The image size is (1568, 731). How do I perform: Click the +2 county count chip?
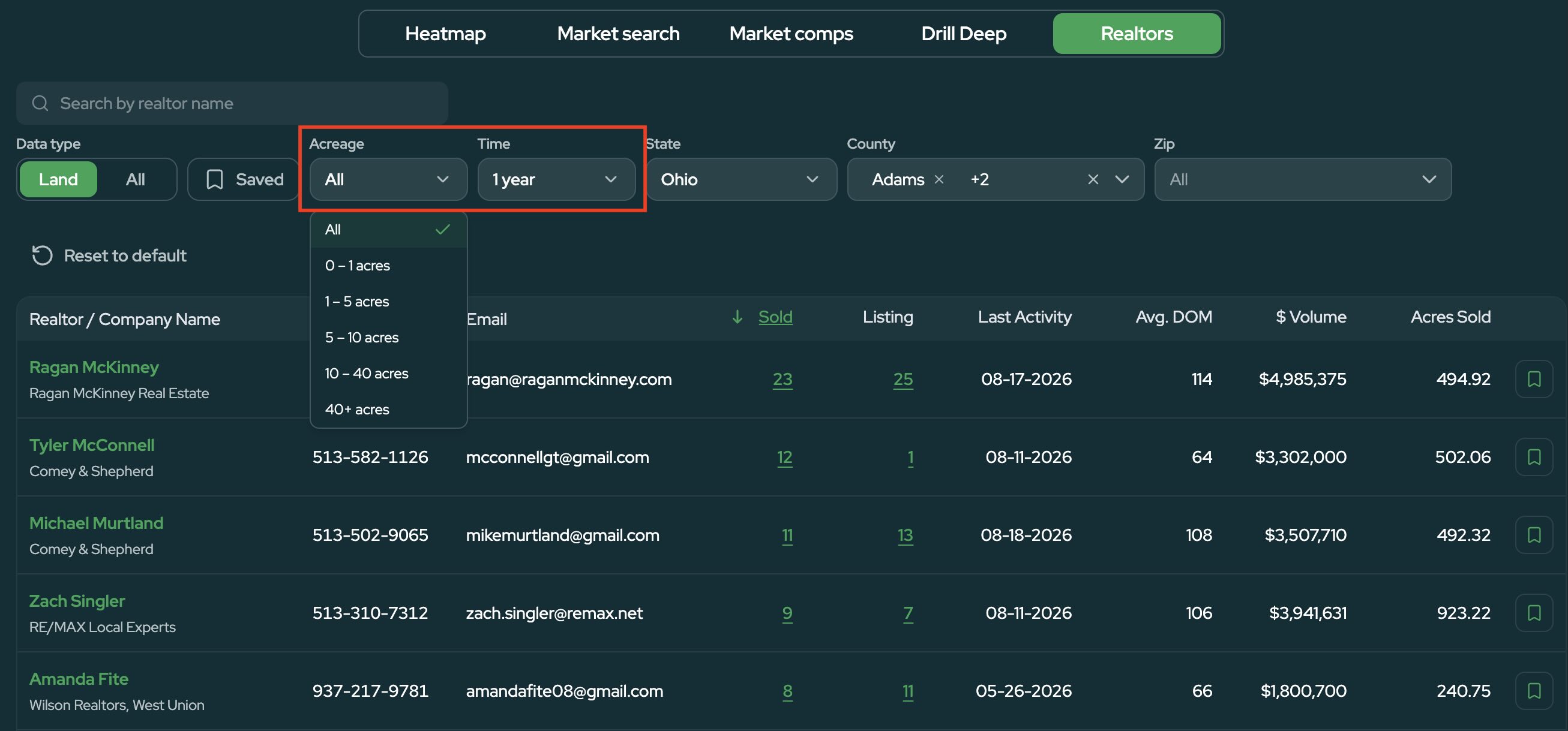click(979, 179)
